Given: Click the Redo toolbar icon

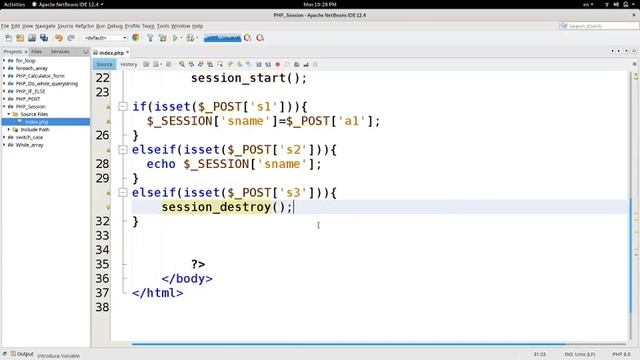Looking at the screenshot, I should (x=71, y=38).
